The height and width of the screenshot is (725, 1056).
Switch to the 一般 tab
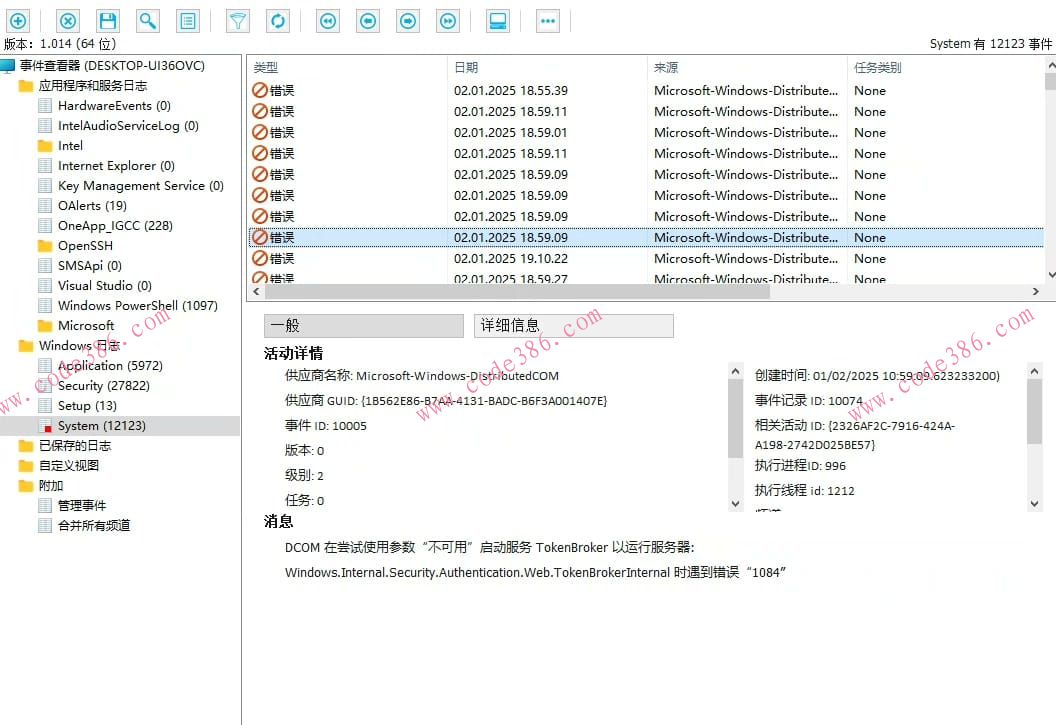click(x=363, y=325)
